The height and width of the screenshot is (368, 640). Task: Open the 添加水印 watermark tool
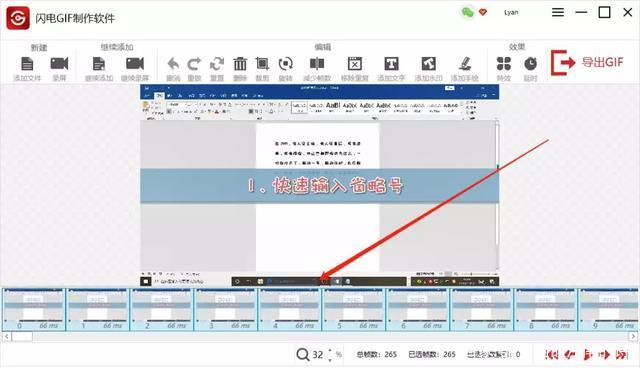click(x=429, y=64)
